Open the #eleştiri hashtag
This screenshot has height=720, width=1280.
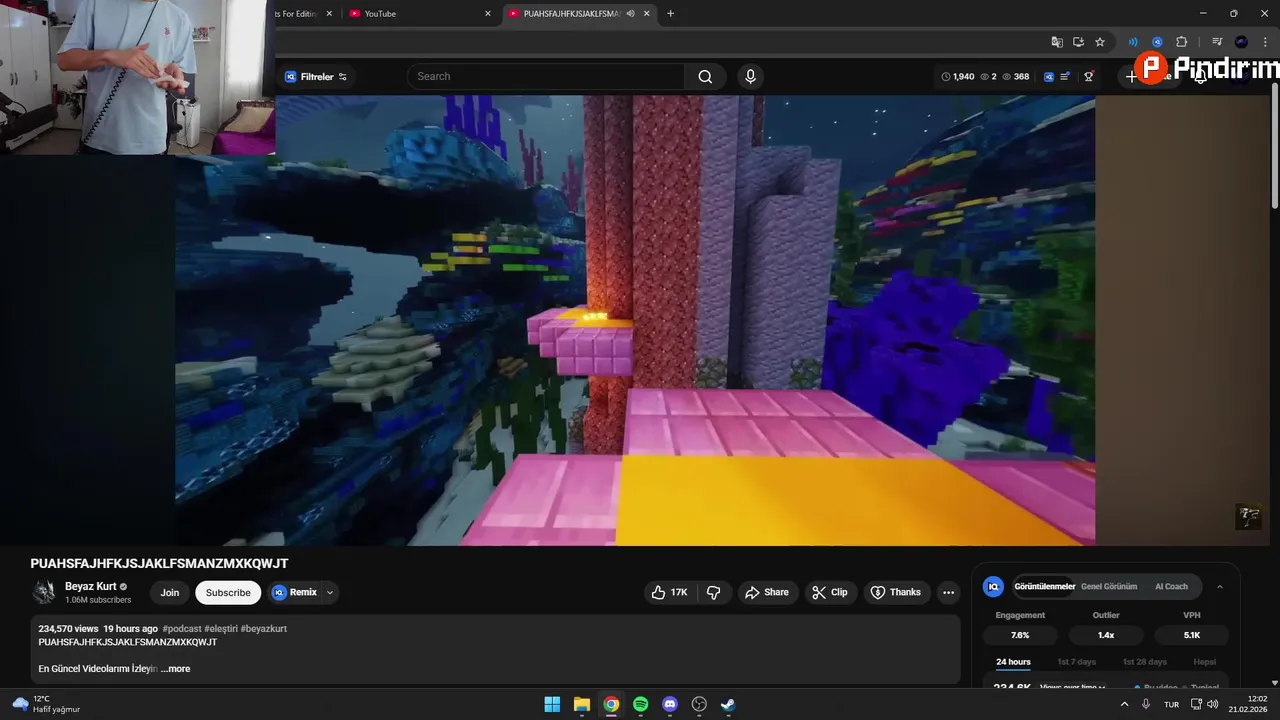pyautogui.click(x=221, y=629)
